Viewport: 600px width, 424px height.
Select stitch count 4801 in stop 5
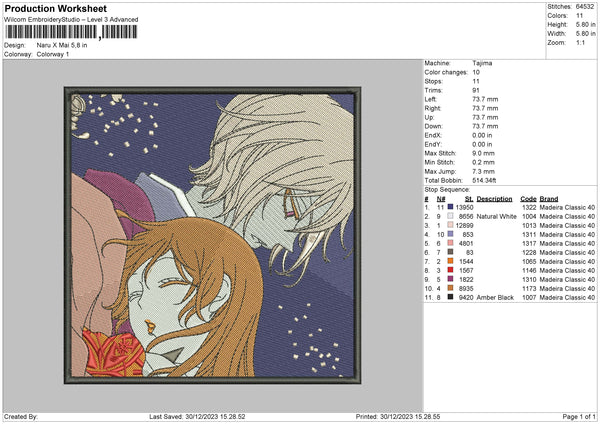point(466,243)
